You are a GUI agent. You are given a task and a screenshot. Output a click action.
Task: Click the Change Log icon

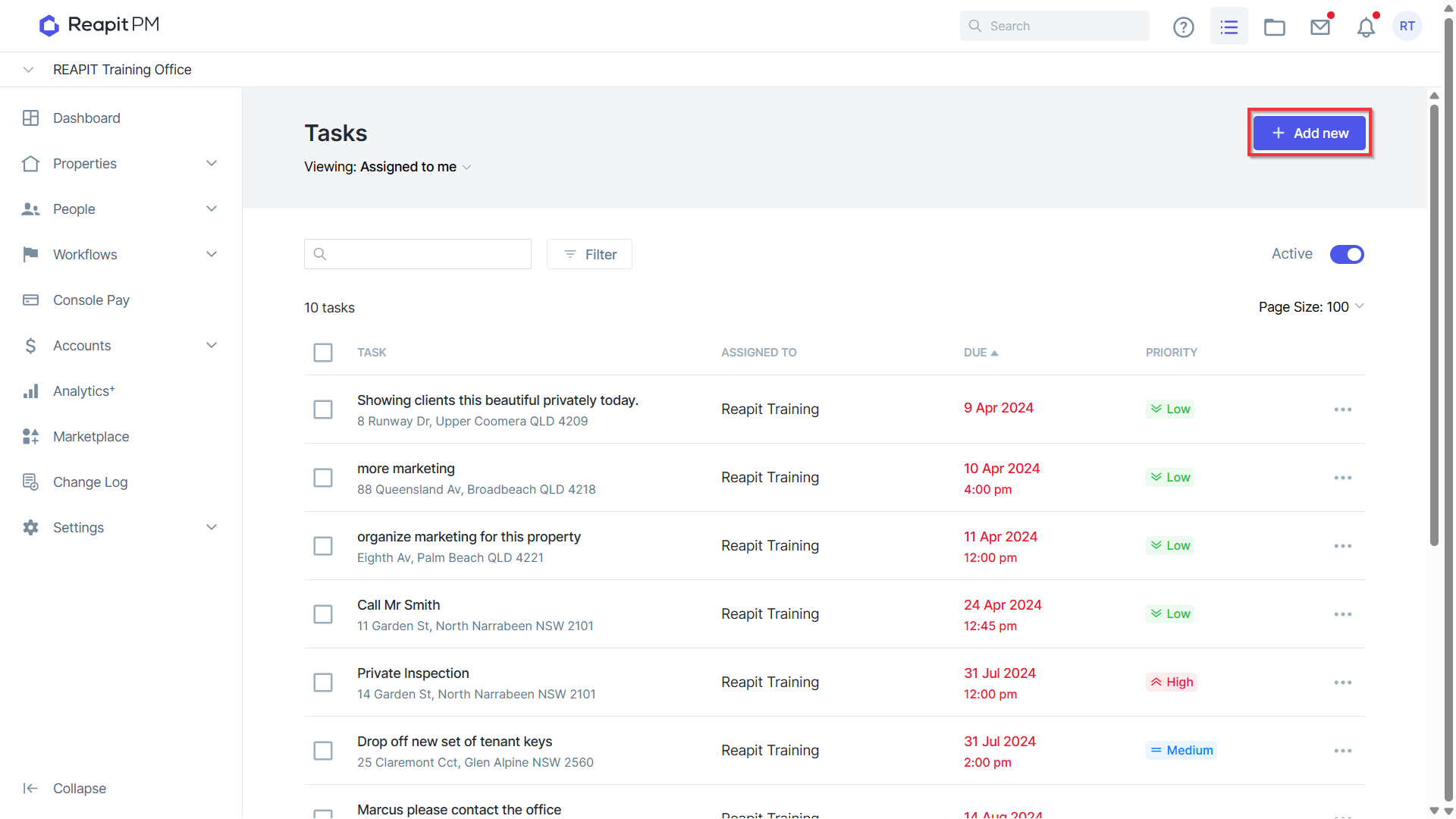30,482
